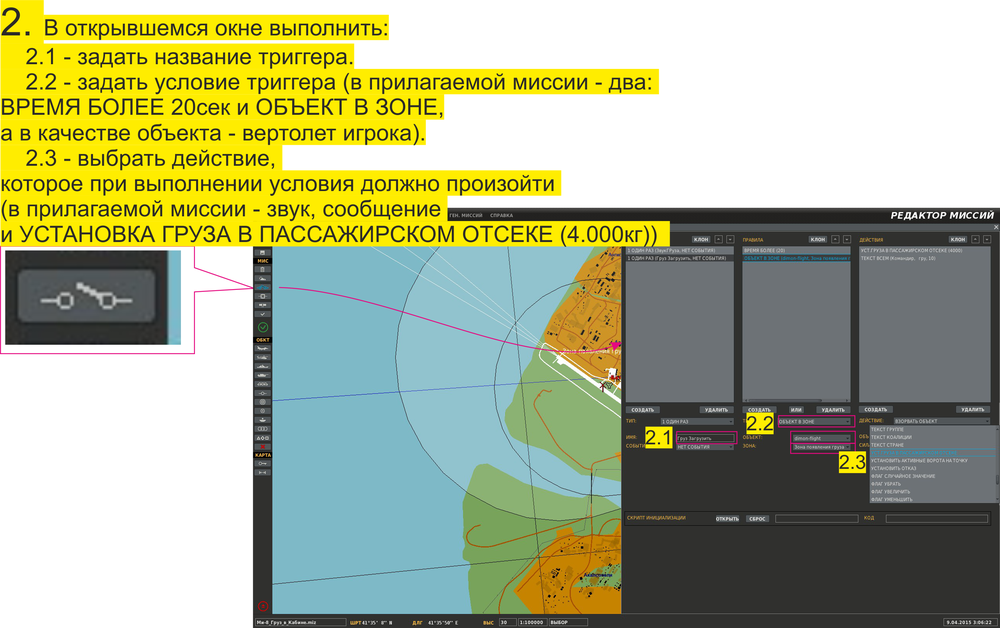
Task: Click the init script file path field
Action: pos(816,519)
